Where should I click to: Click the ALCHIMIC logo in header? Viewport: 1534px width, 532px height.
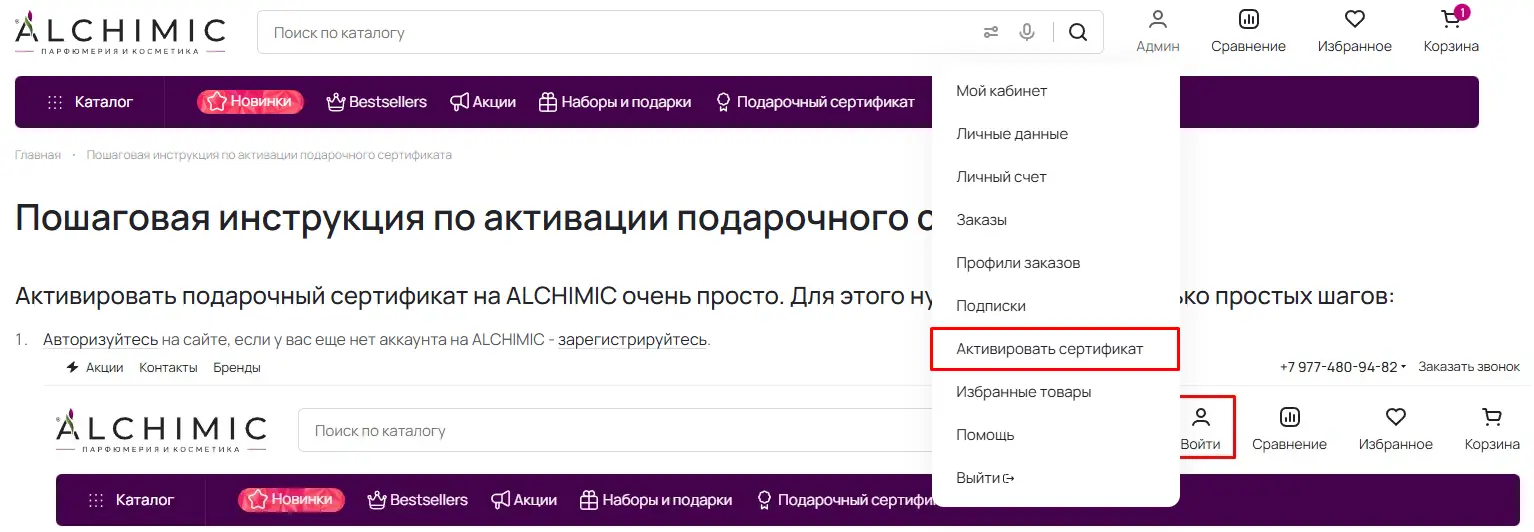120,32
